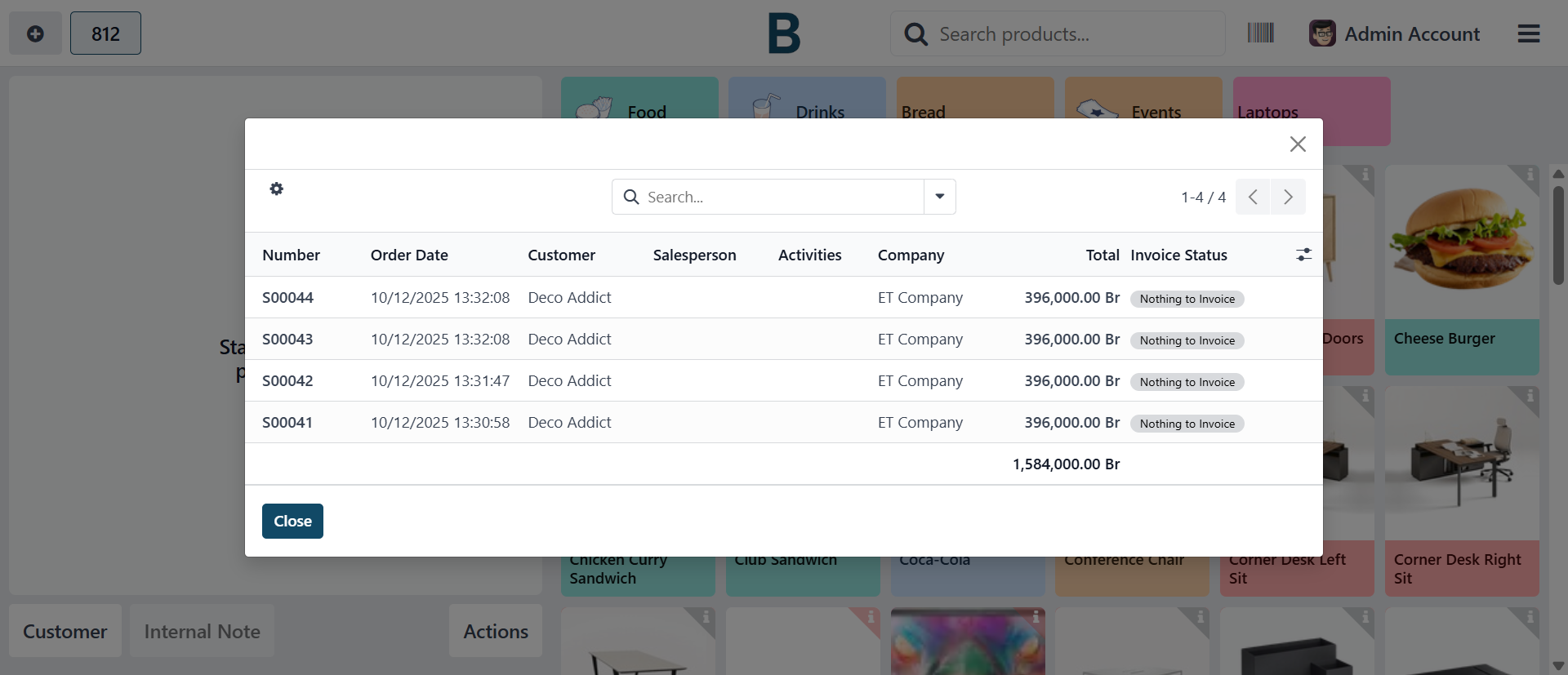
Task: Show info for Cheese Burger product
Action: coord(1530,175)
